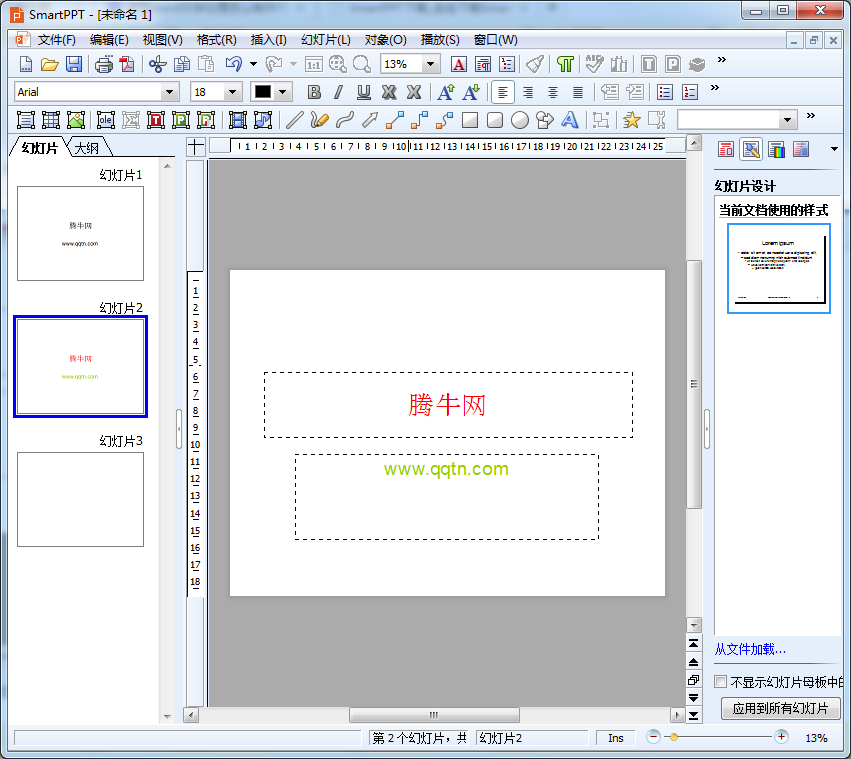Switch to the 大纲 outline tab

coord(87,148)
